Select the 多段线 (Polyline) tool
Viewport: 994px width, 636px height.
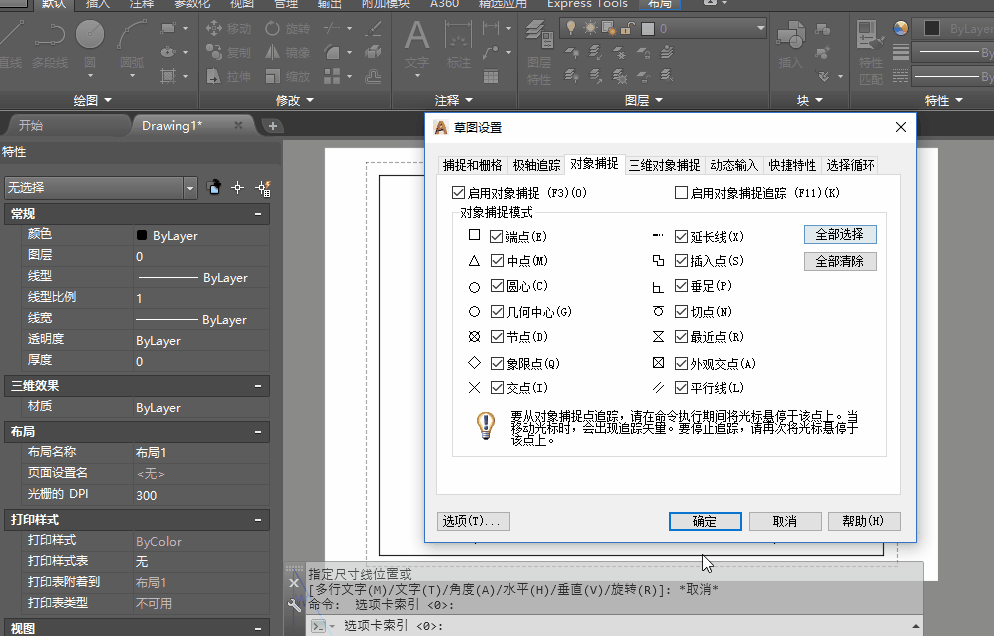click(x=49, y=45)
